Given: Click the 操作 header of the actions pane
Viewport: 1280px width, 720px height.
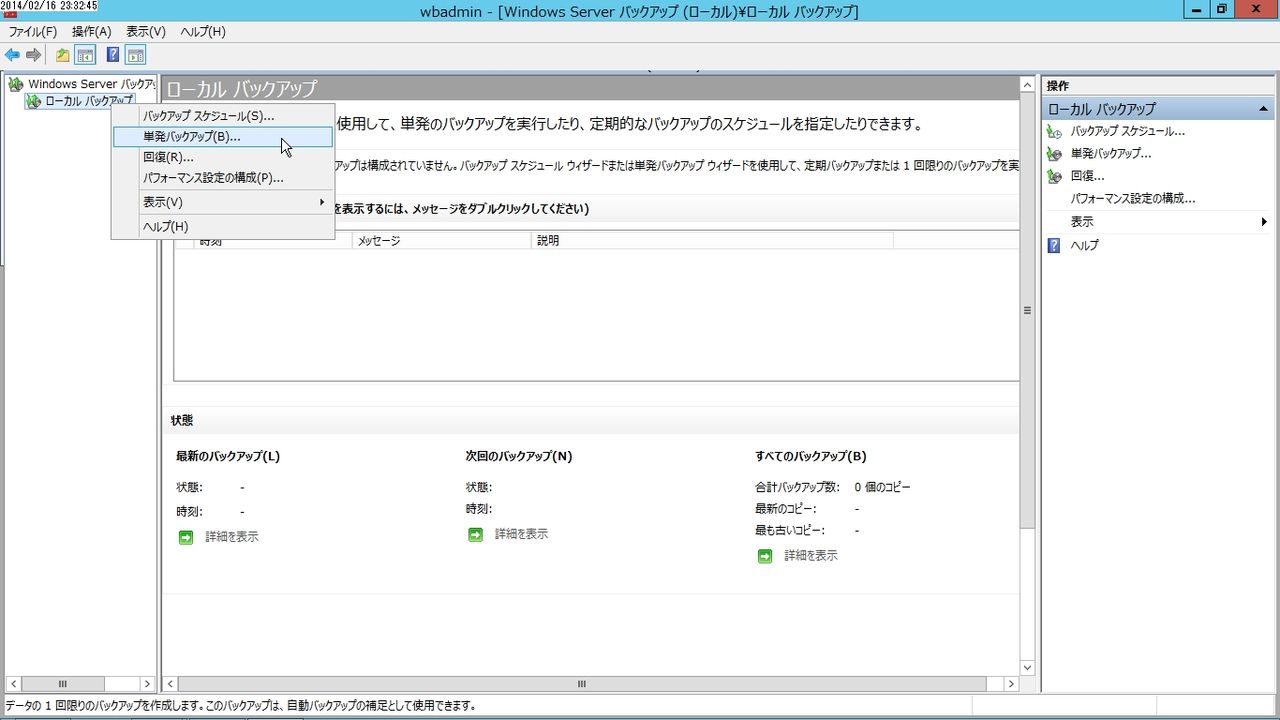Looking at the screenshot, I should 1058,86.
